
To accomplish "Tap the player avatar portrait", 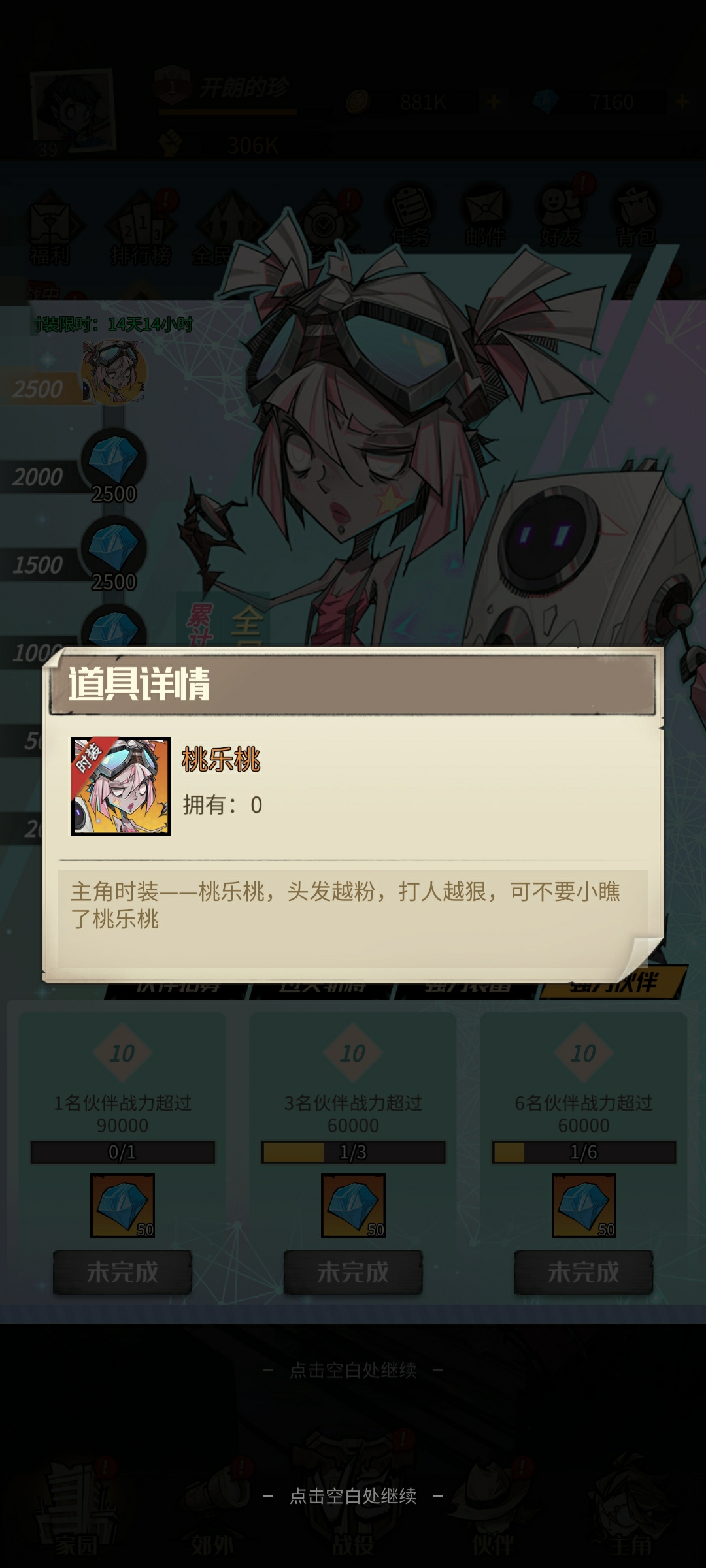I will click(x=73, y=110).
